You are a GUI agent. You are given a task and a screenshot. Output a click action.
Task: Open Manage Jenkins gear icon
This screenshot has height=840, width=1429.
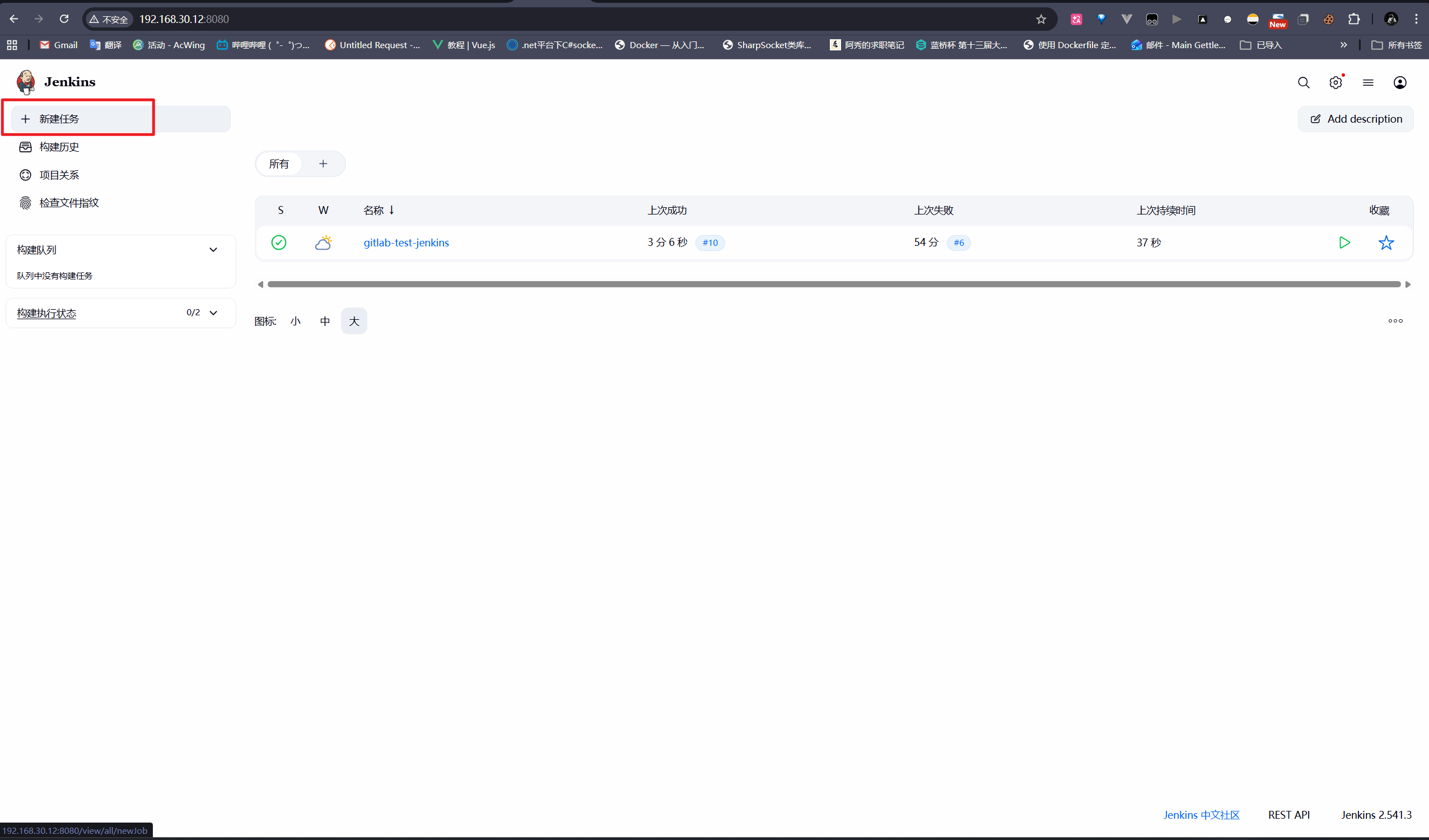pos(1335,83)
